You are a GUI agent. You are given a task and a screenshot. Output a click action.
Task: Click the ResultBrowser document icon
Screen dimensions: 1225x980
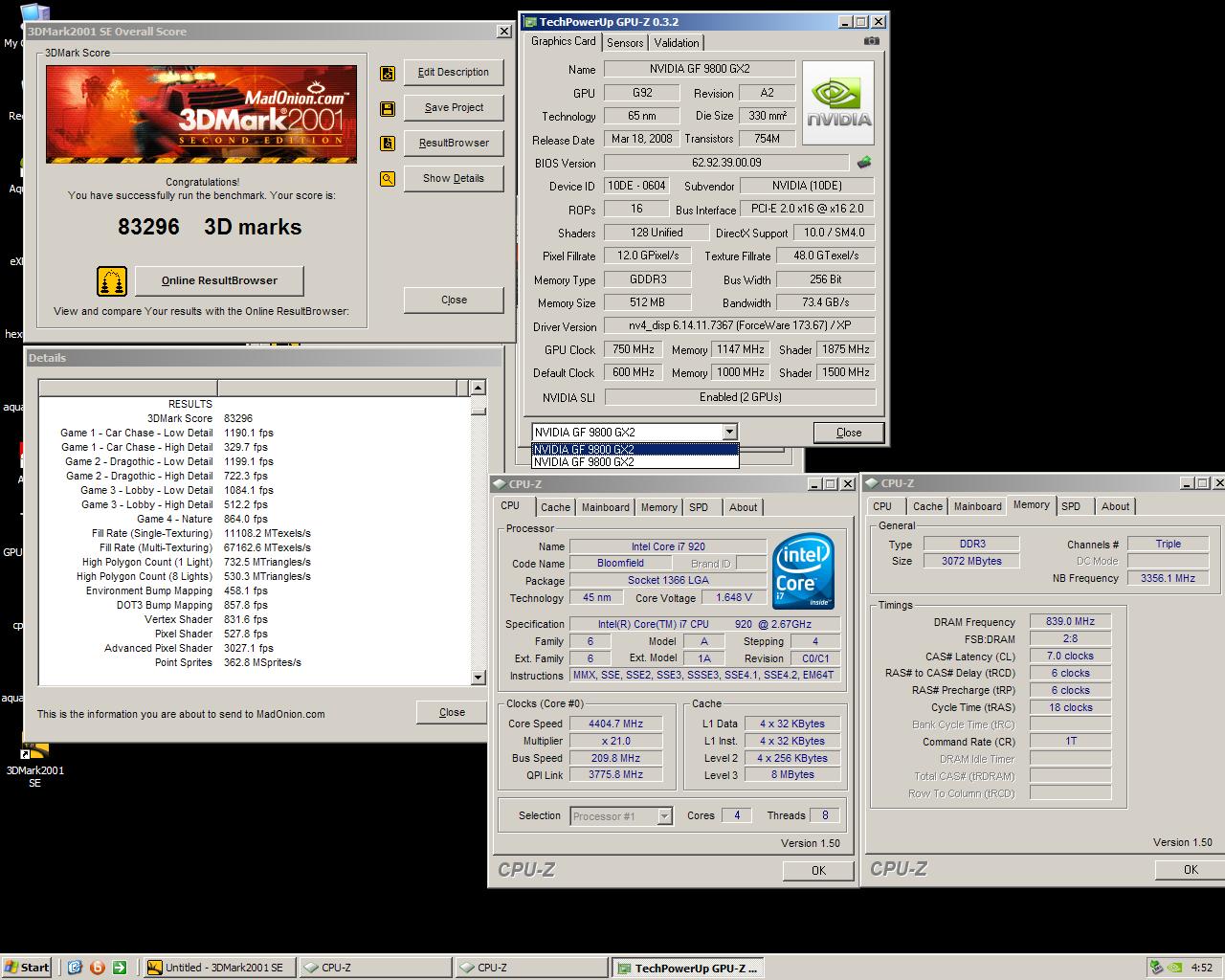pos(388,144)
